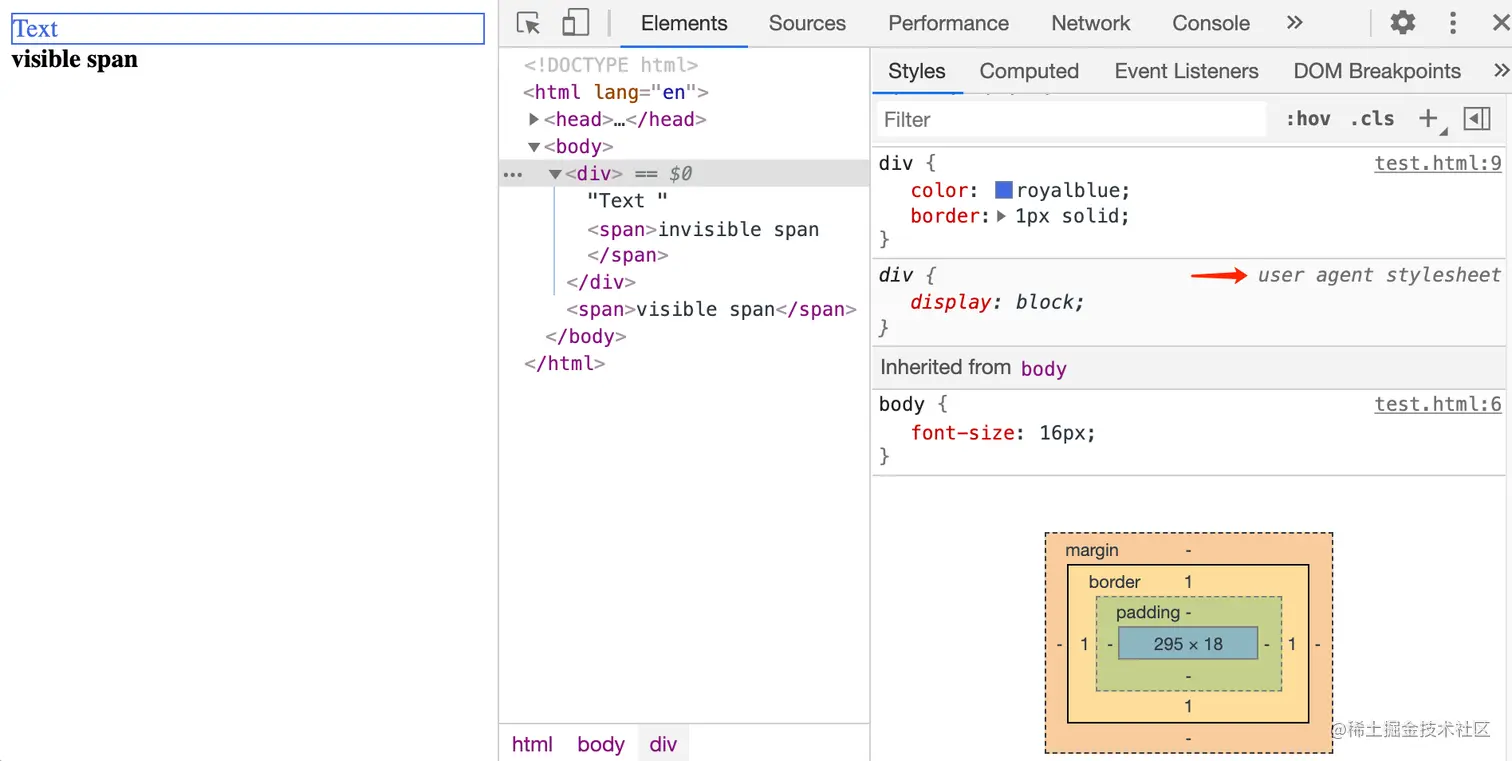Viewport: 1512px width, 761px height.
Task: Edit the border property name
Action: point(945,216)
